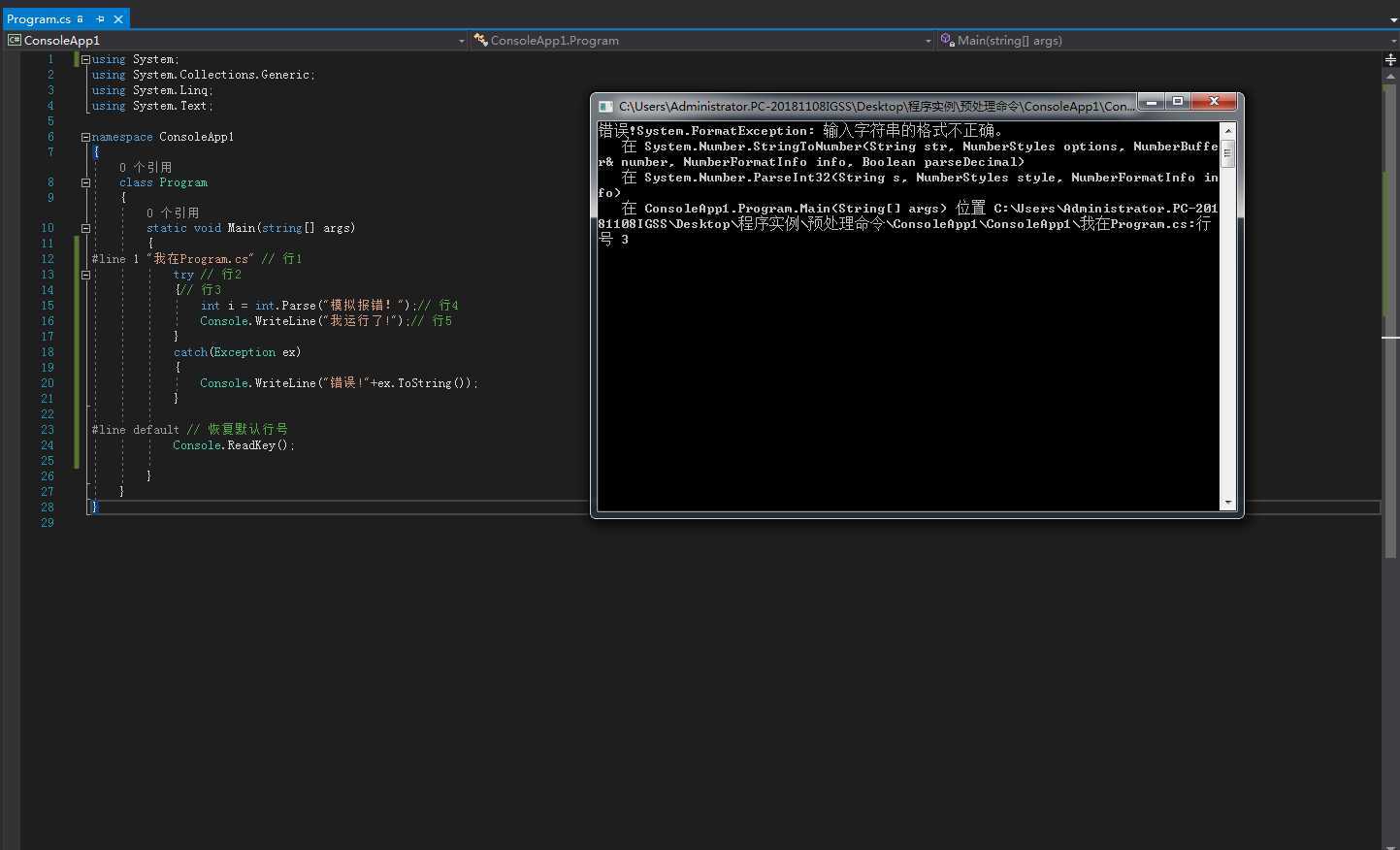
Task: Click the editor split-window handle icon
Action: point(1390,59)
